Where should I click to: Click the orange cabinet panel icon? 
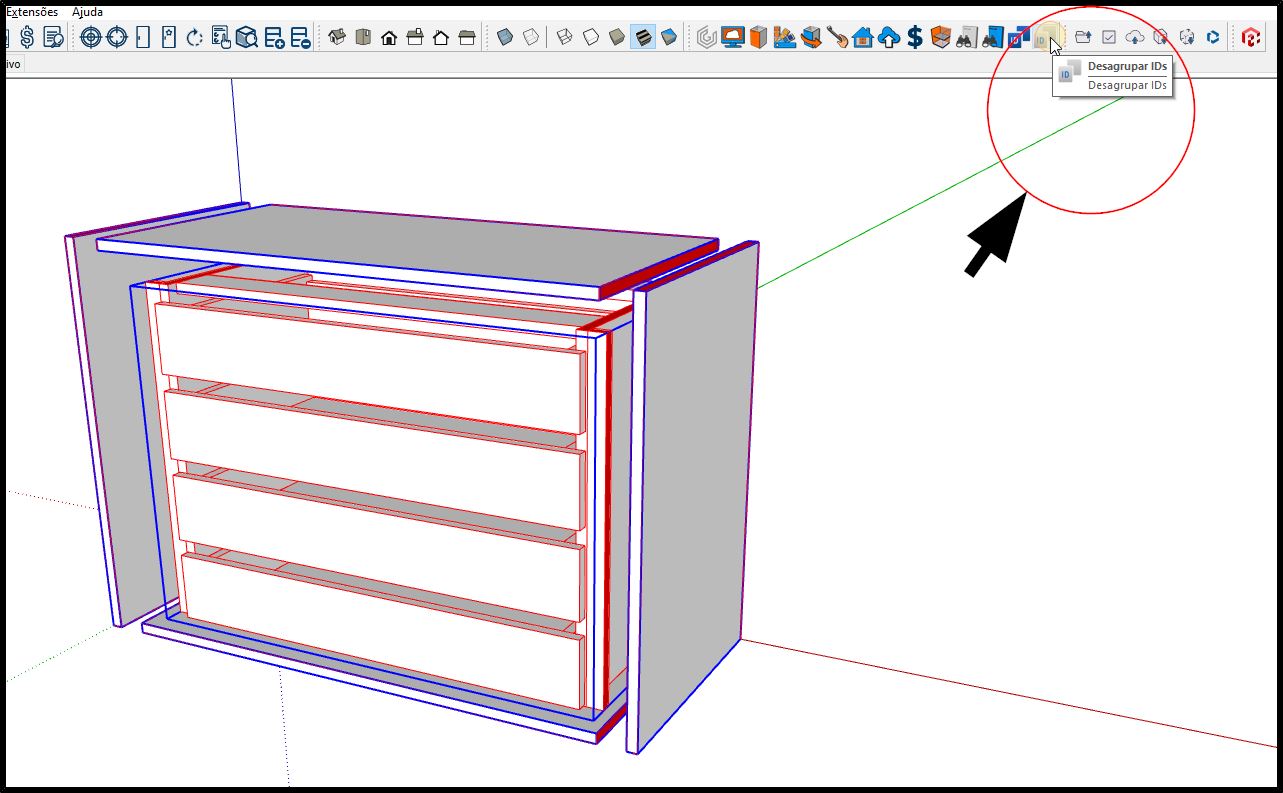[x=759, y=38]
